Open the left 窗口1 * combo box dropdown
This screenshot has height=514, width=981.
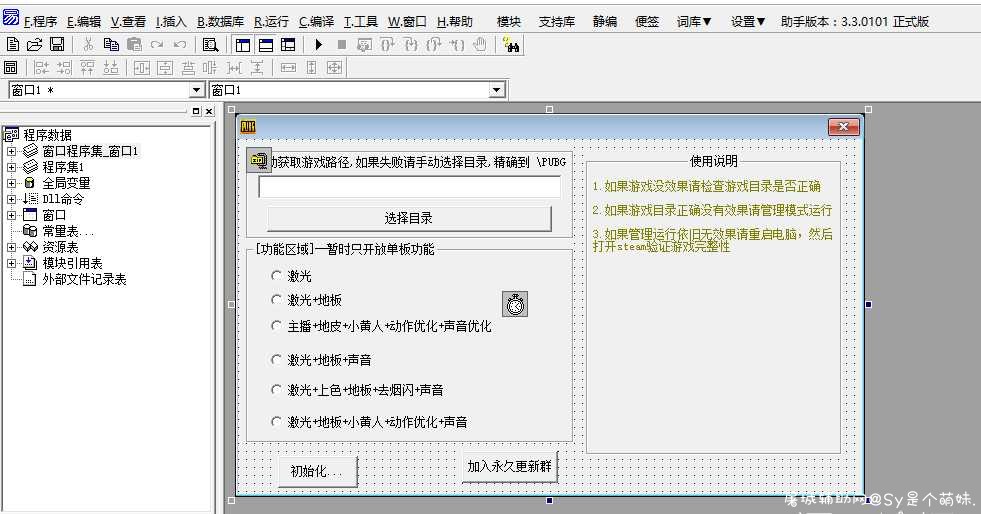click(x=196, y=90)
